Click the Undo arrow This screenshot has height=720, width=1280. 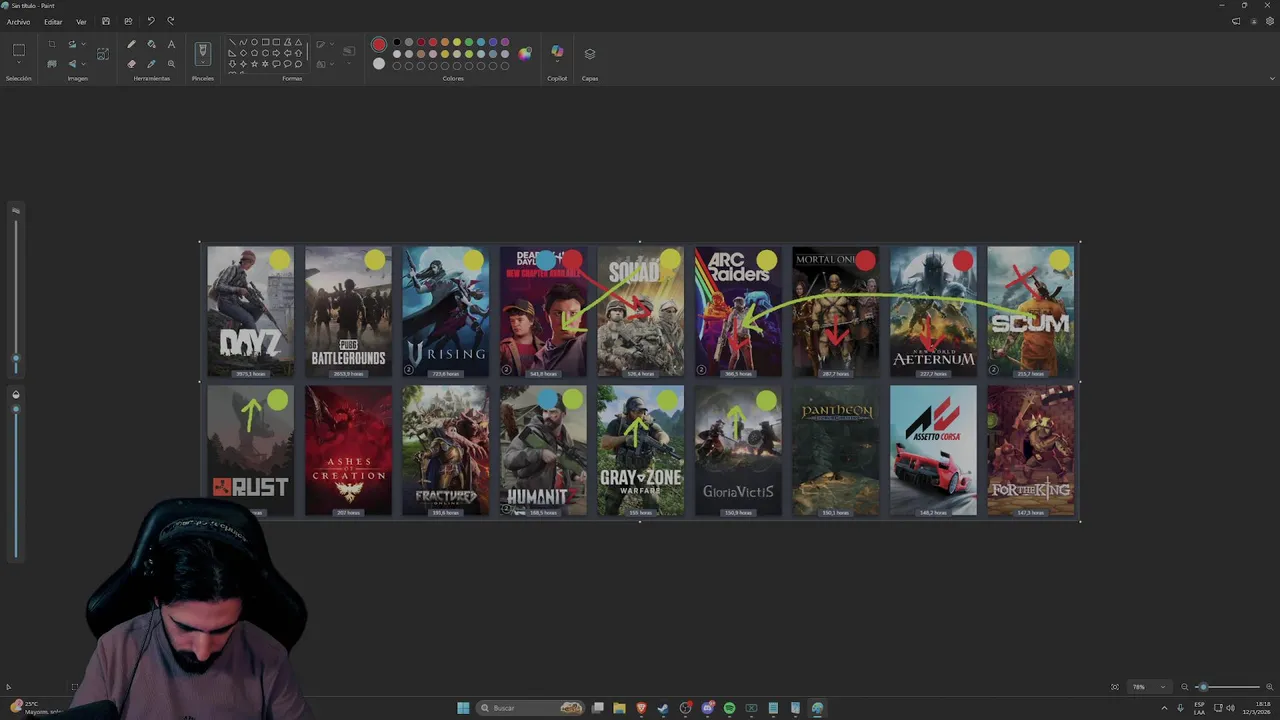[151, 21]
